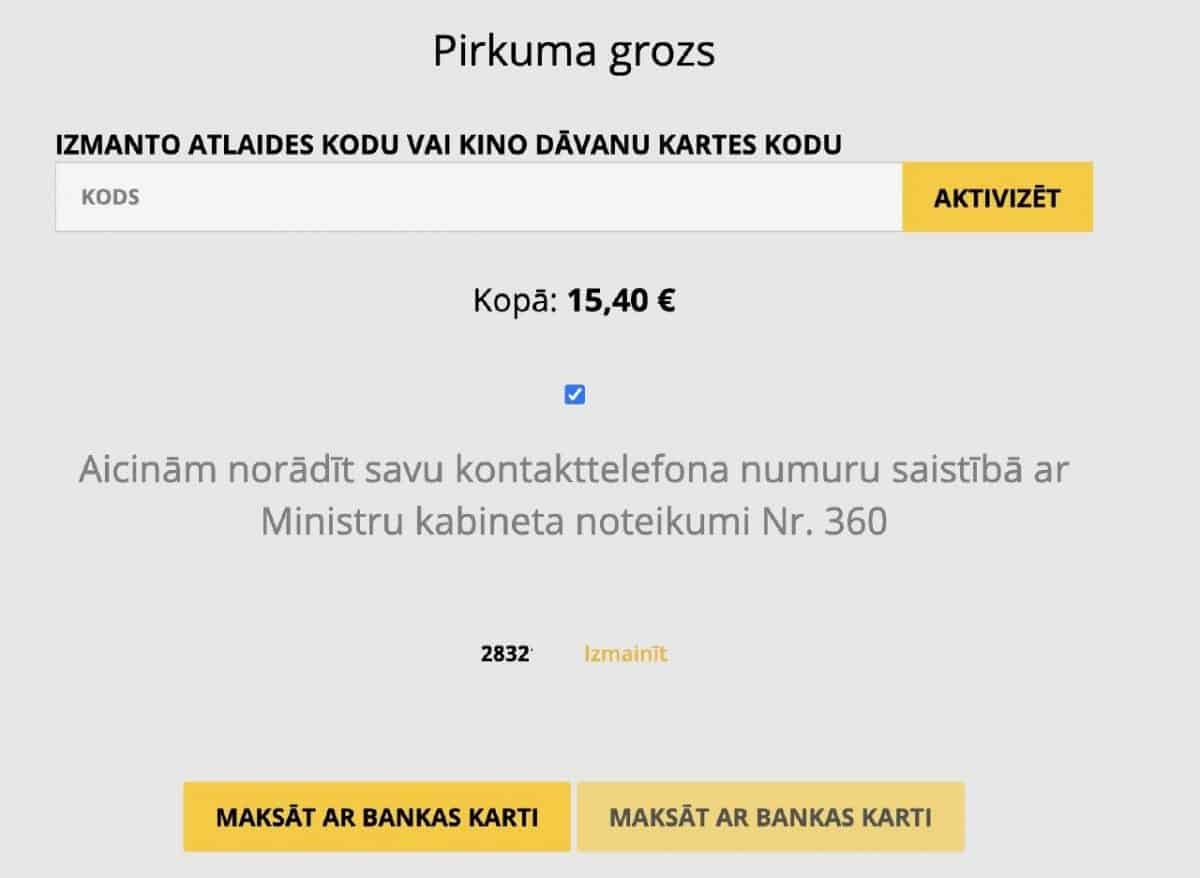Select the faded MAKSĀT AR BANKAS KARTI button
Screen dimensions: 1200x878
(771, 817)
